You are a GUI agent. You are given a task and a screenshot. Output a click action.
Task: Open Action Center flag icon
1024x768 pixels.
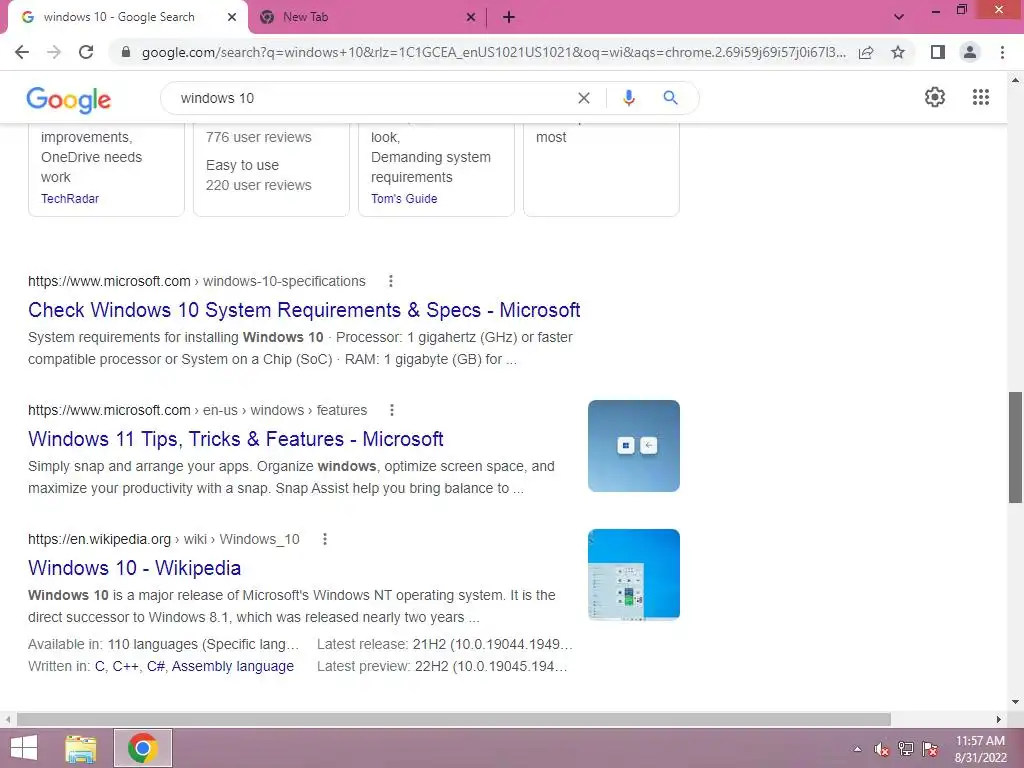pos(930,749)
